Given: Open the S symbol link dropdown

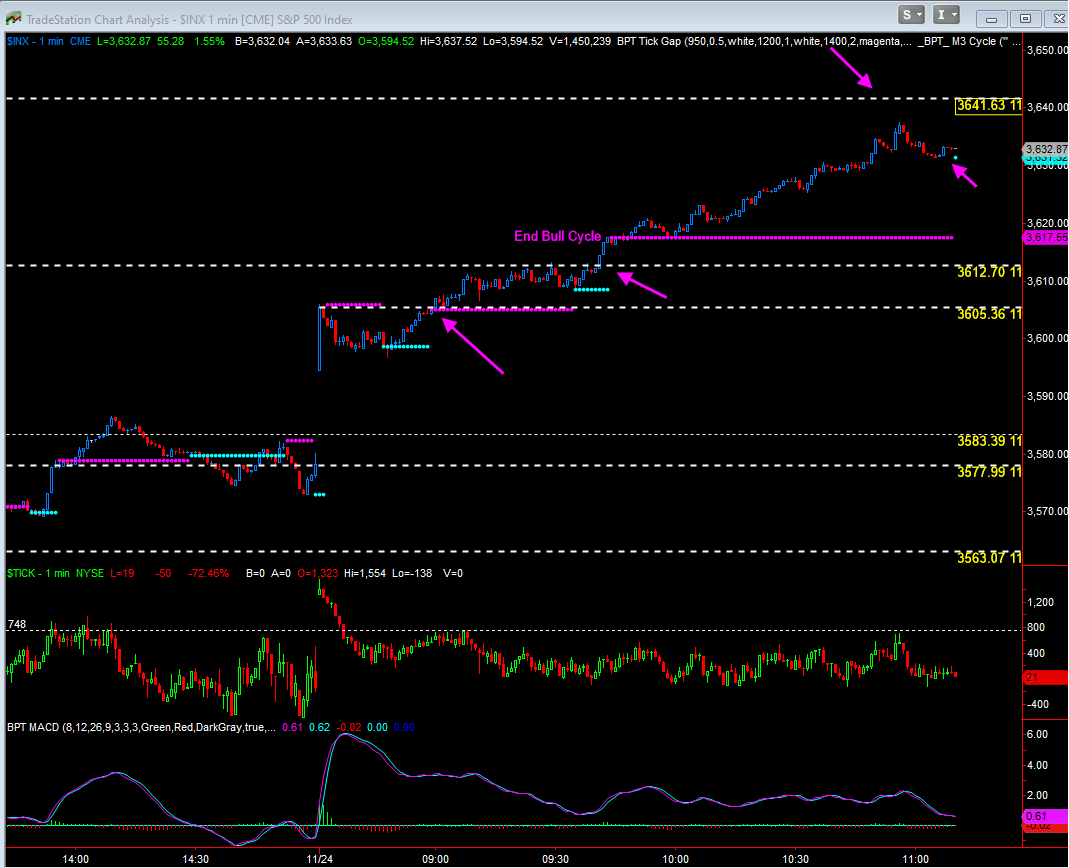Looking at the screenshot, I should (911, 15).
